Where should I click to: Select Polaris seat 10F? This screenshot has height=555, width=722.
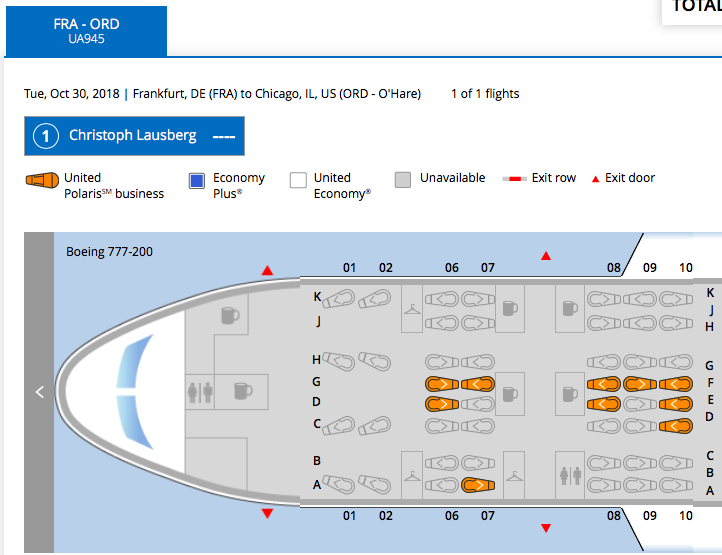[676, 384]
